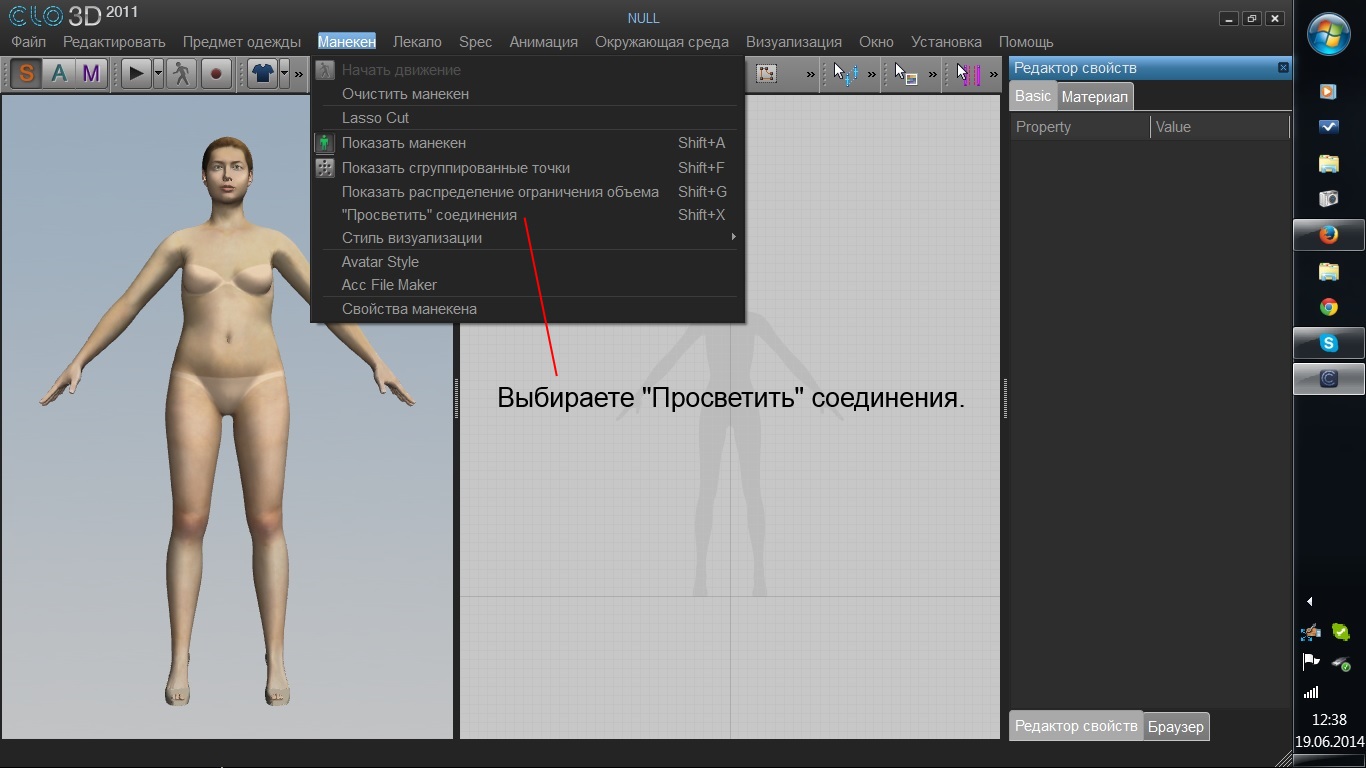
Task: Click the walking avatar motion icon
Action: pyautogui.click(x=181, y=73)
